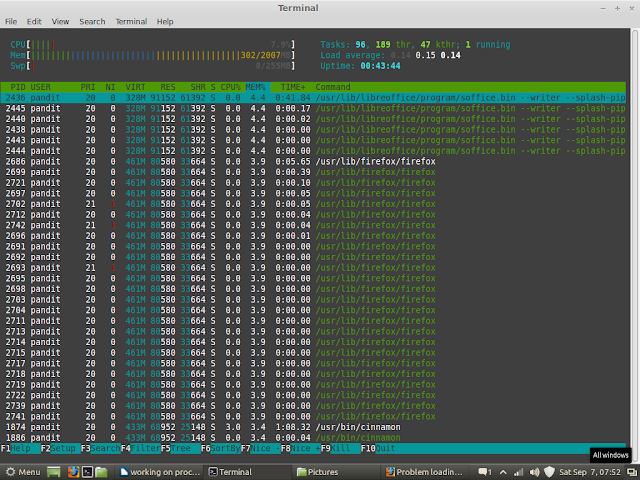Image resolution: width=640 pixels, height=480 pixels.
Task: Open the Cinnamon Menu button
Action: tap(23, 472)
